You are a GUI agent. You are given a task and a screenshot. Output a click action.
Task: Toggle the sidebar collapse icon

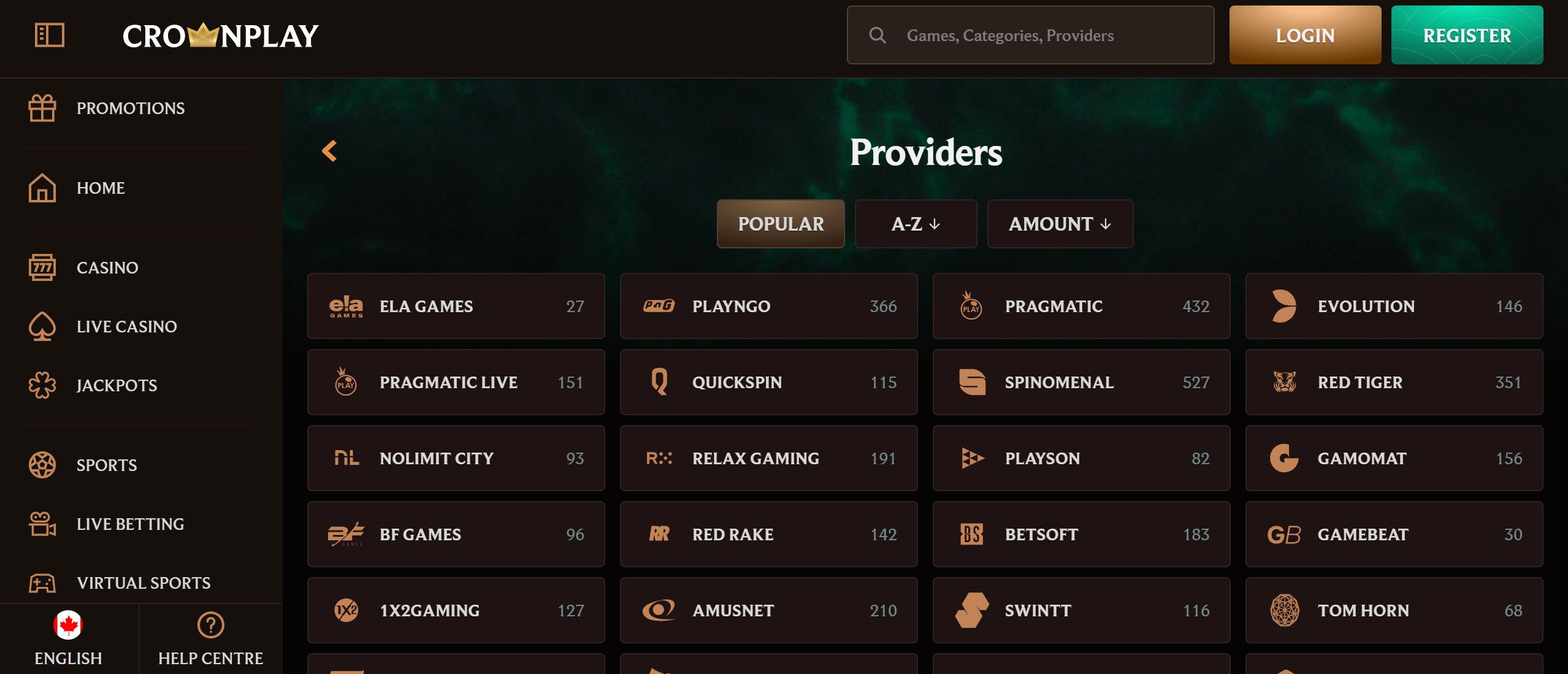point(49,35)
